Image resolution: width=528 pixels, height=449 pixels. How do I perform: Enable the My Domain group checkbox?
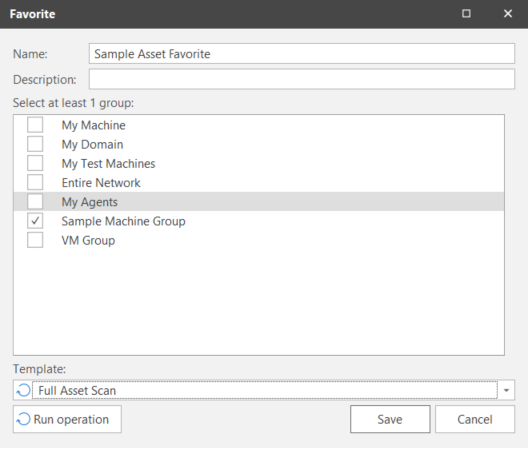tap(35, 144)
